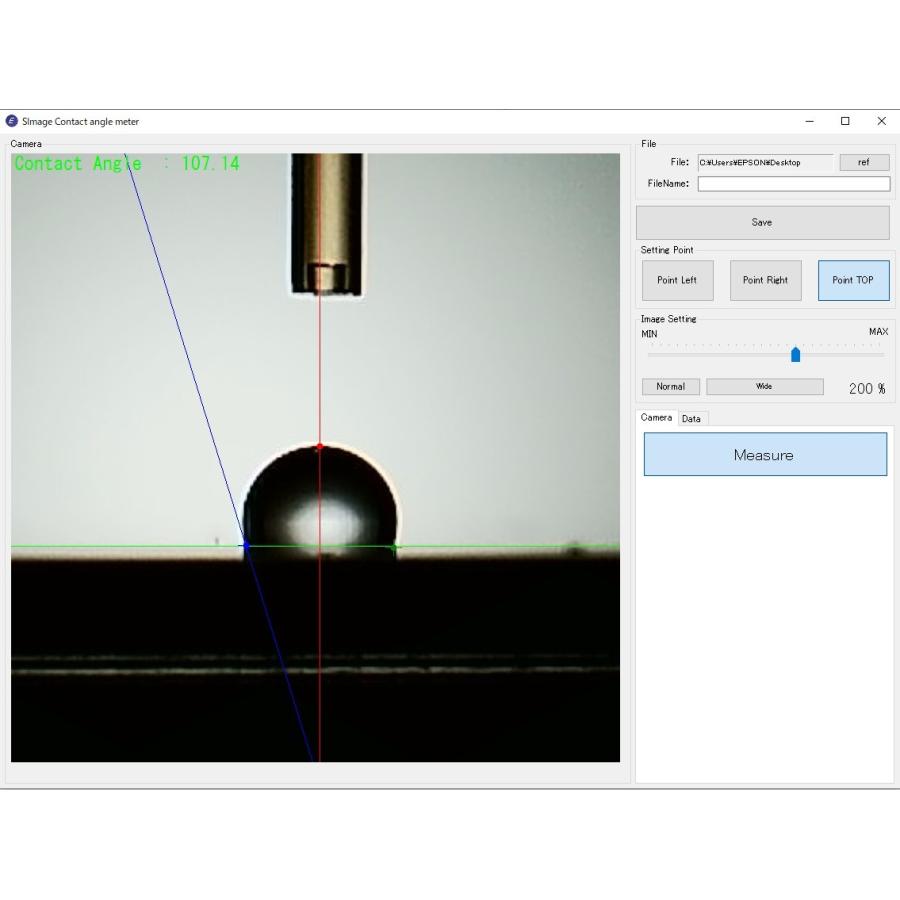The height and width of the screenshot is (900, 900).
Task: Click the blue left contact point marker
Action: click(x=246, y=546)
